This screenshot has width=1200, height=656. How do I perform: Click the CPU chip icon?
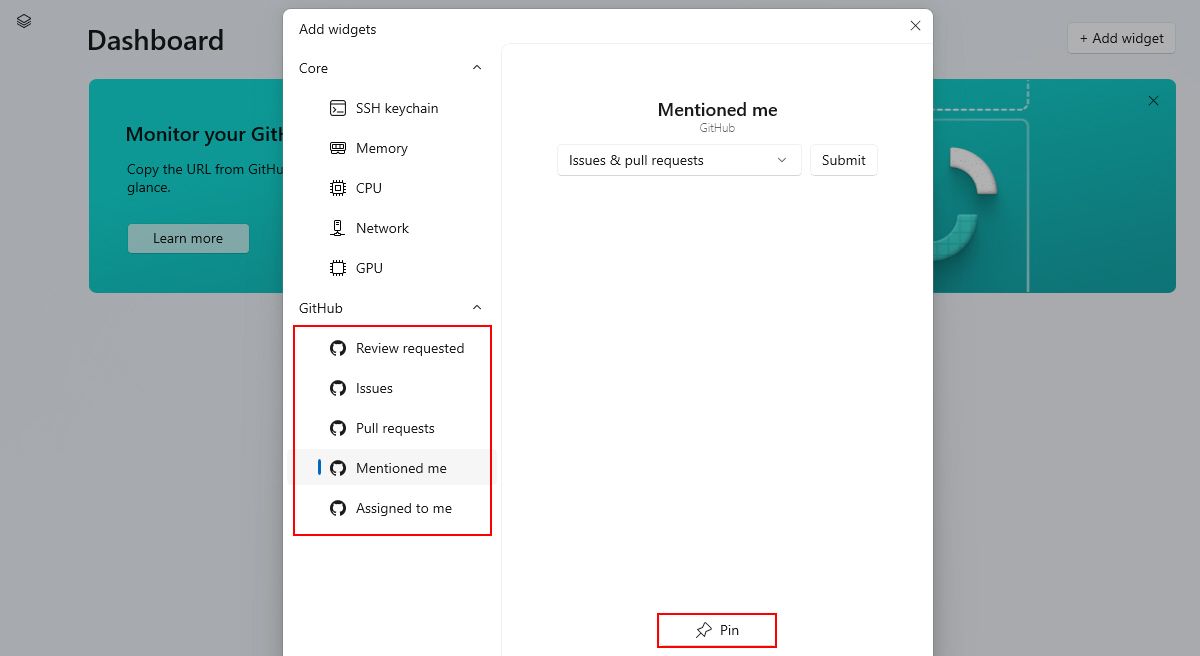(x=338, y=188)
